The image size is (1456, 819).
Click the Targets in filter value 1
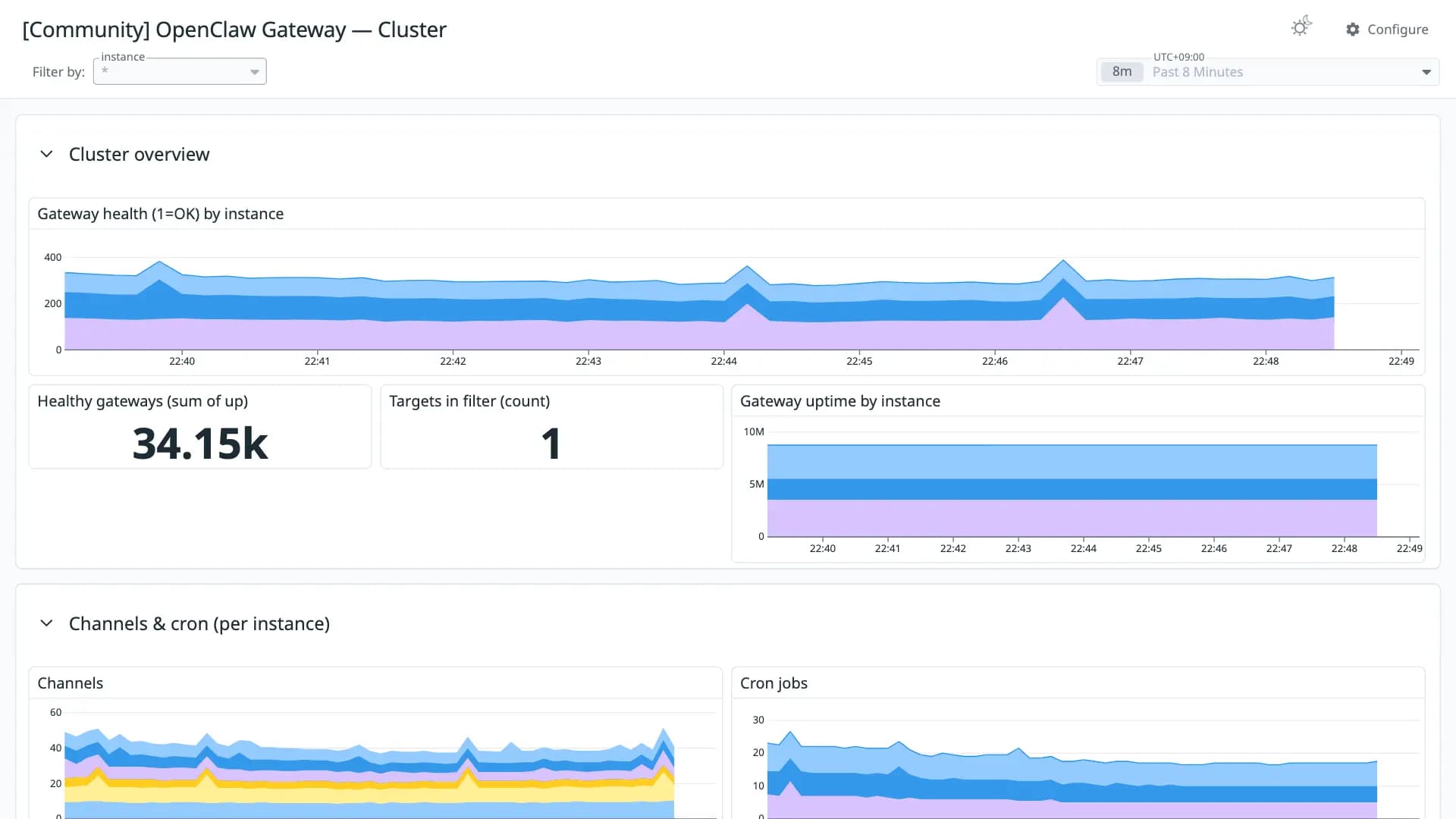(x=551, y=443)
